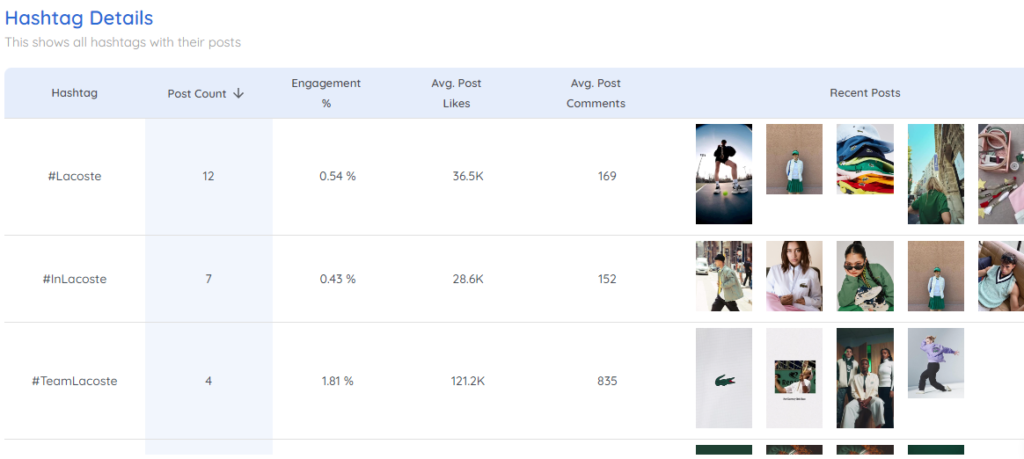Viewport: 1024px width, 459px height.
Task: Open the man walking in street thumbnail
Action: pos(724,276)
